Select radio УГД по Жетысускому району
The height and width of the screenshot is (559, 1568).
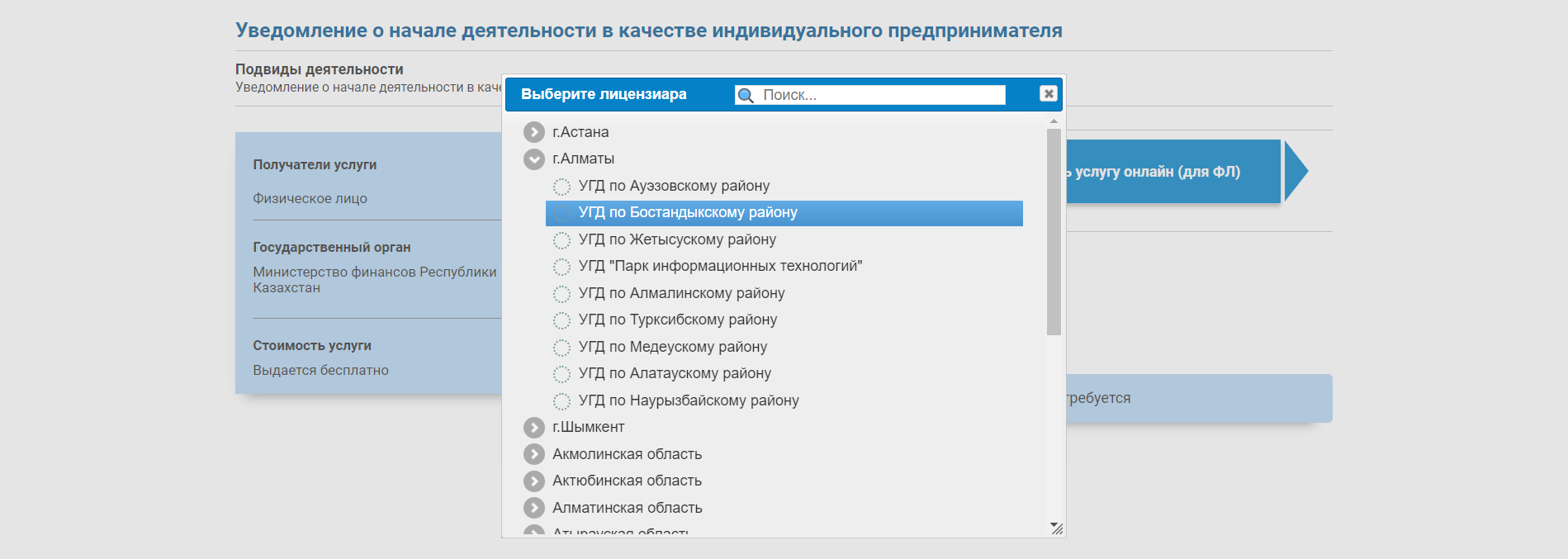tap(561, 240)
